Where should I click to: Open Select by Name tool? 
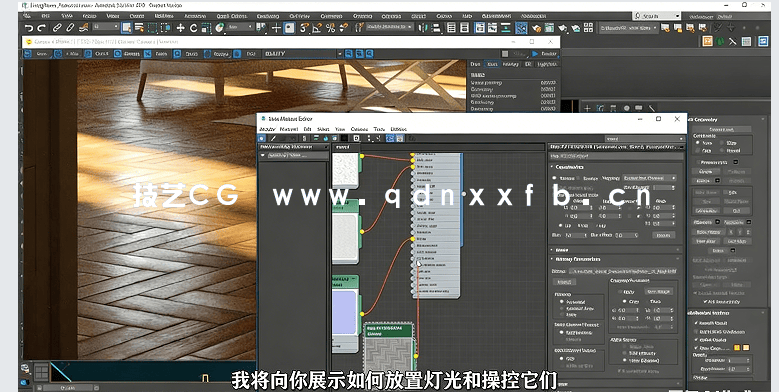pos(140,28)
